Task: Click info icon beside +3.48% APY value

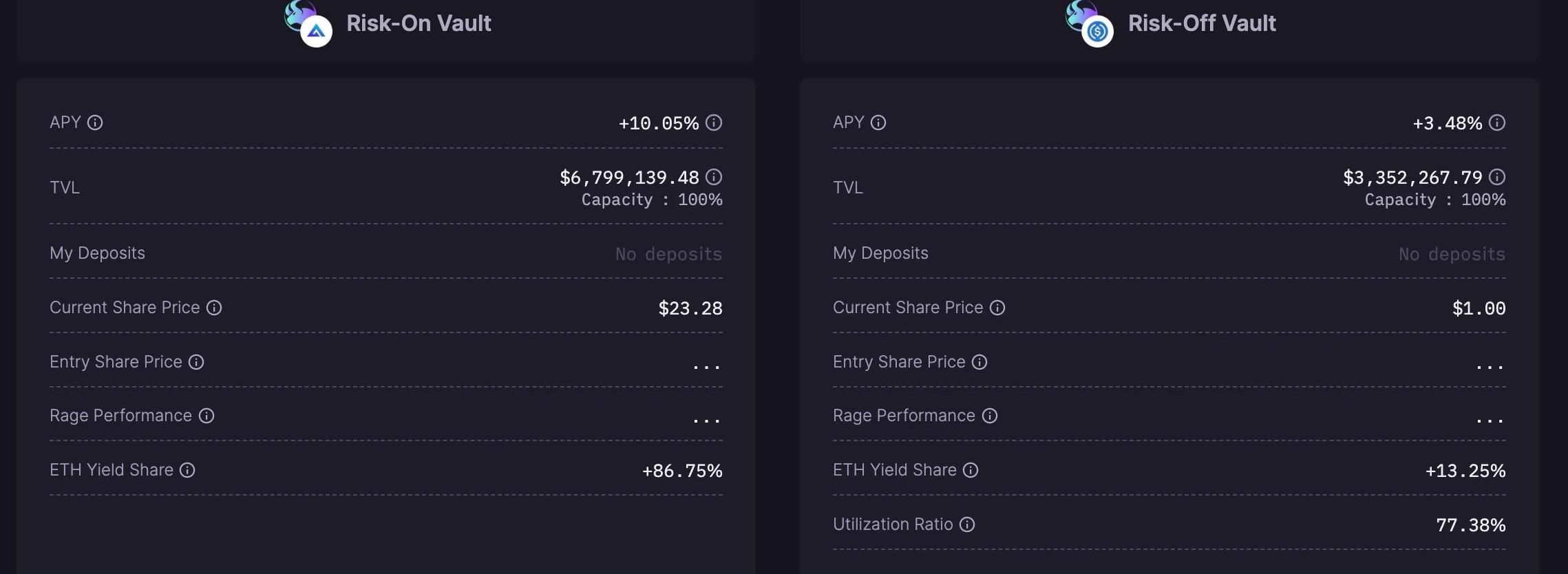Action: point(1497,123)
